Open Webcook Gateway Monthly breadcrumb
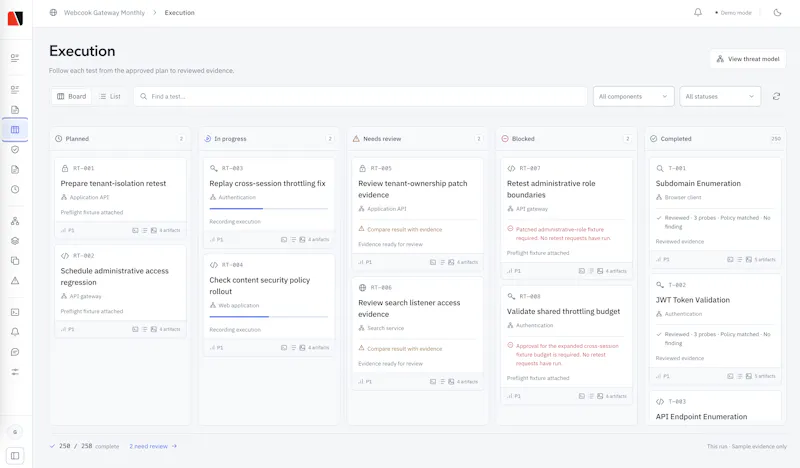 coord(104,12)
